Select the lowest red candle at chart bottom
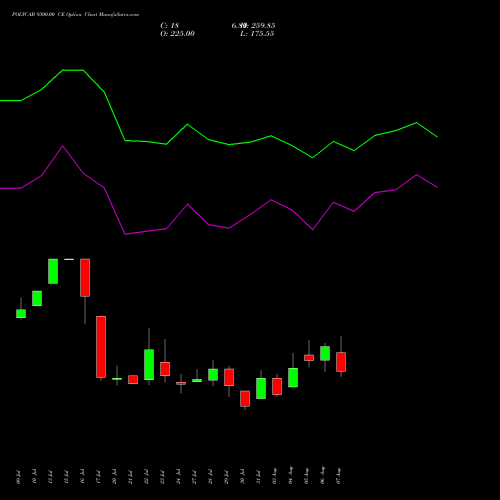The width and height of the screenshot is (500, 500). pyautogui.click(x=245, y=398)
